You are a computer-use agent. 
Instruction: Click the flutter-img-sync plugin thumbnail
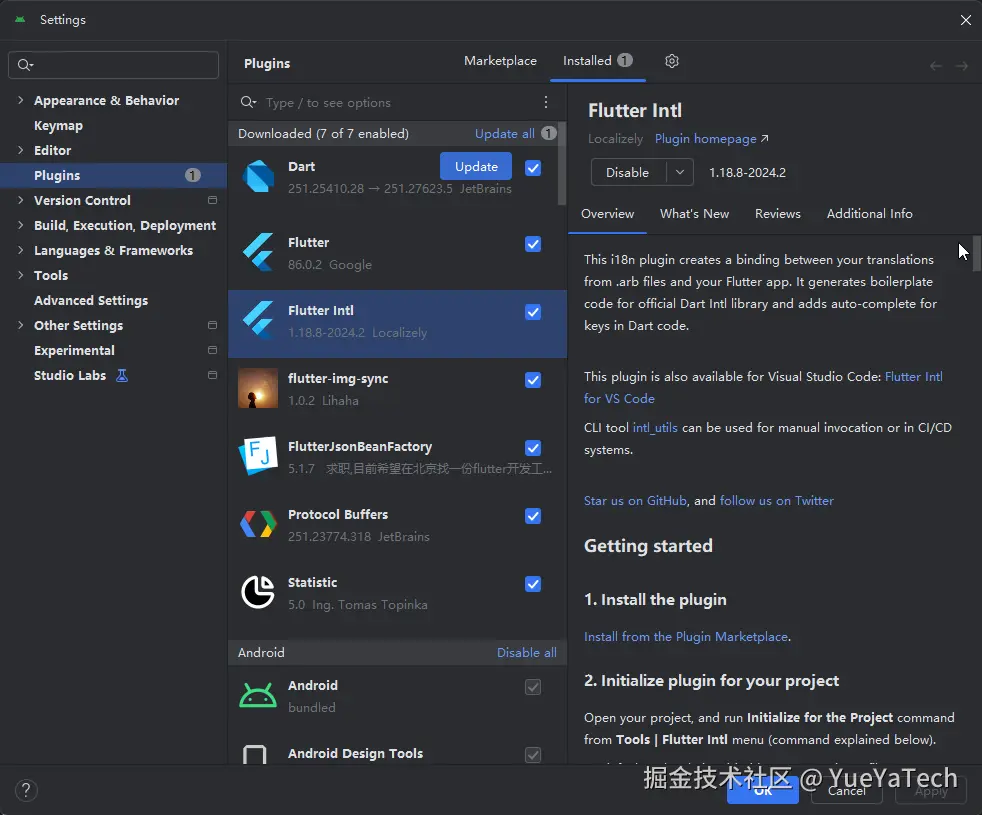pos(258,388)
